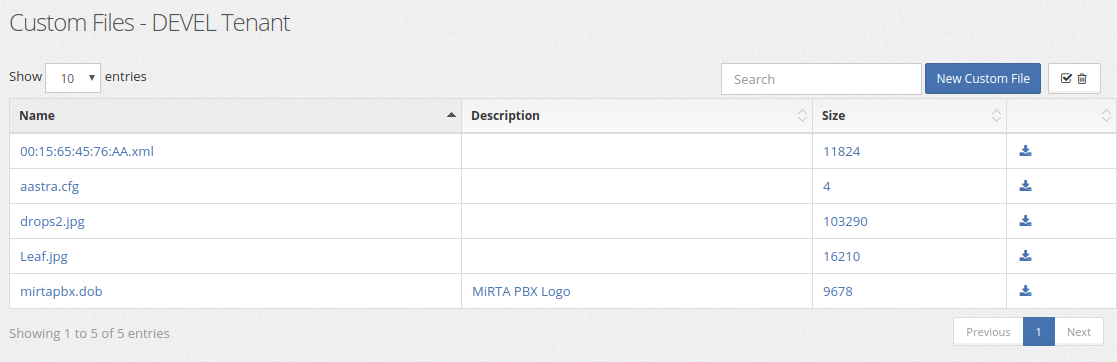Download the drops2.jpg file
Screen dimensions: 1117x362
coord(1025,220)
